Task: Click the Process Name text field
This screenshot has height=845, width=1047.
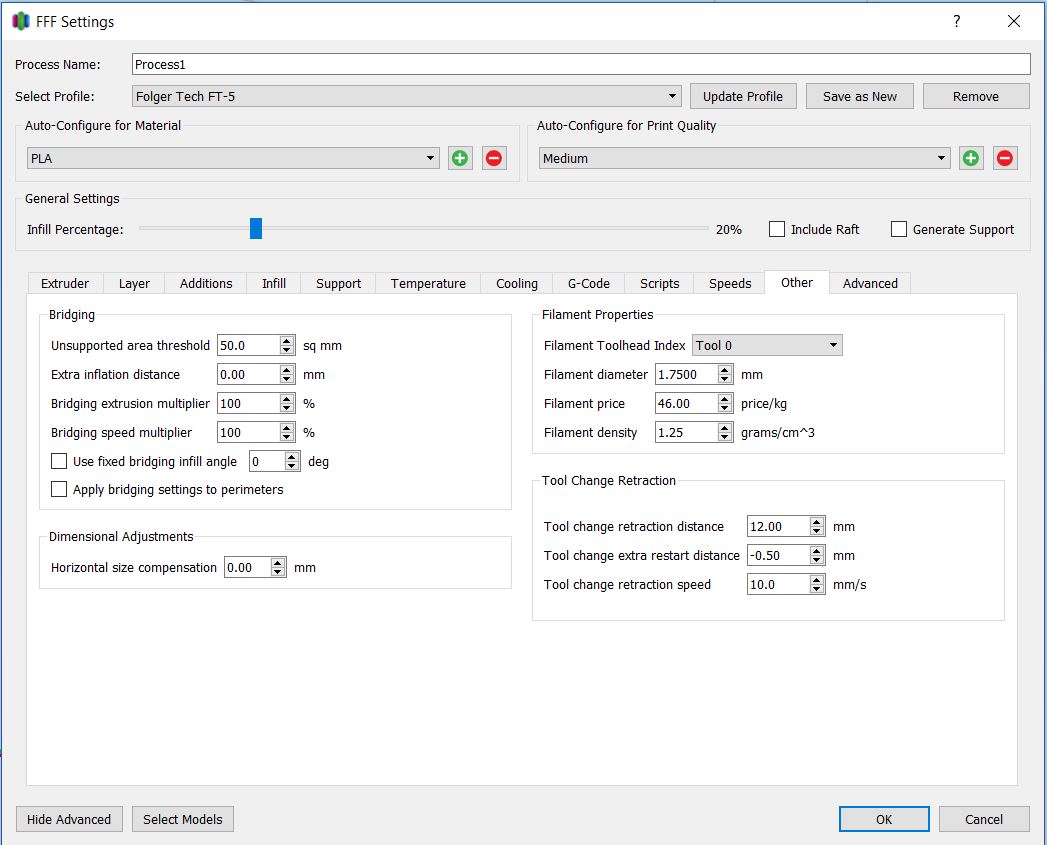Action: (580, 64)
